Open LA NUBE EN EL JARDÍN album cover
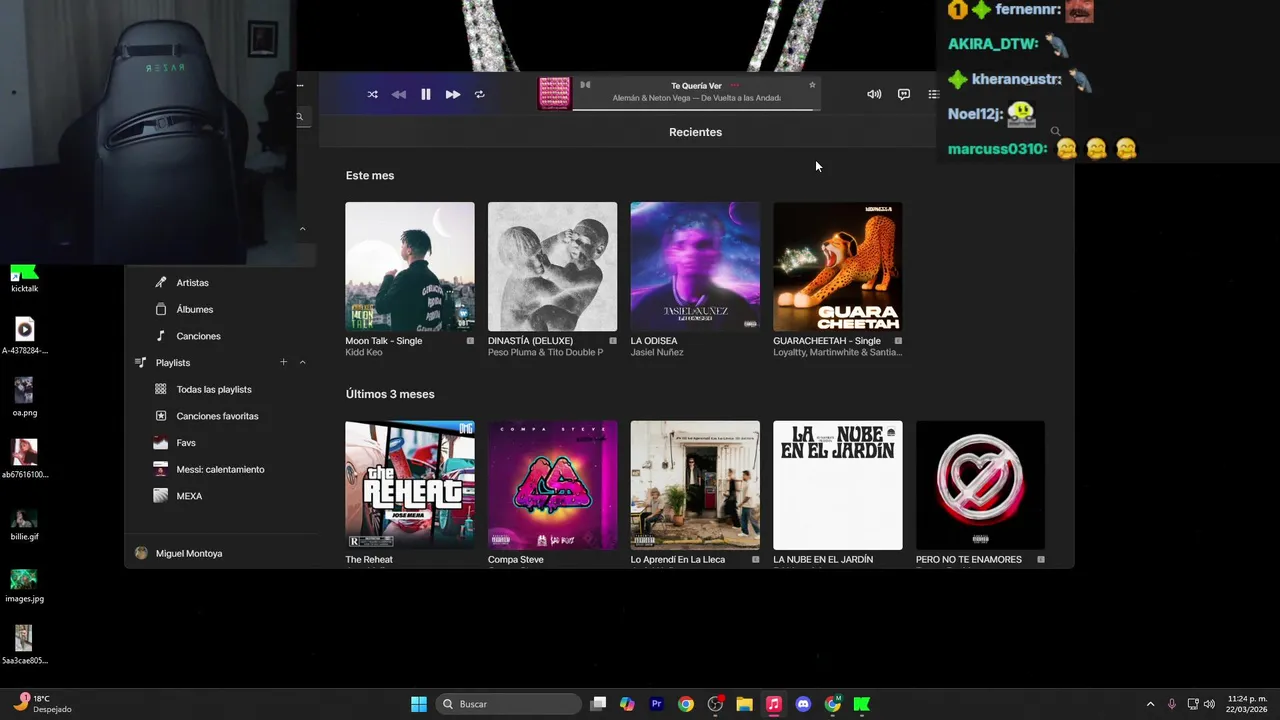 838,485
